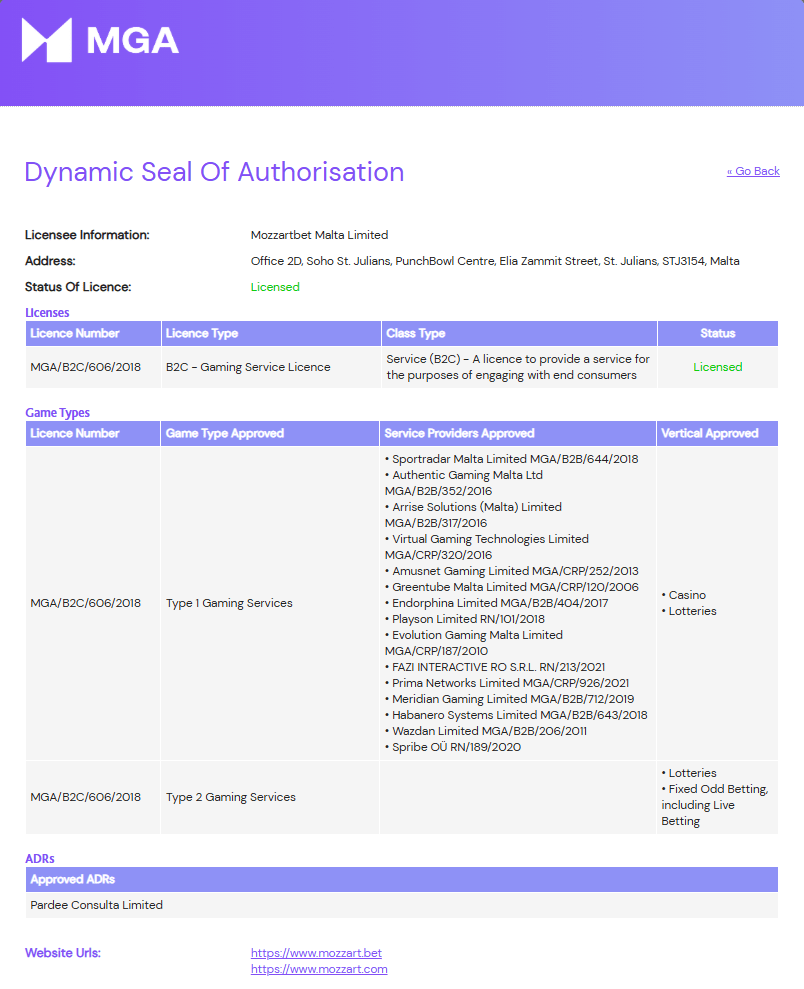Click the Licenses section heading
804x989 pixels.
point(47,312)
